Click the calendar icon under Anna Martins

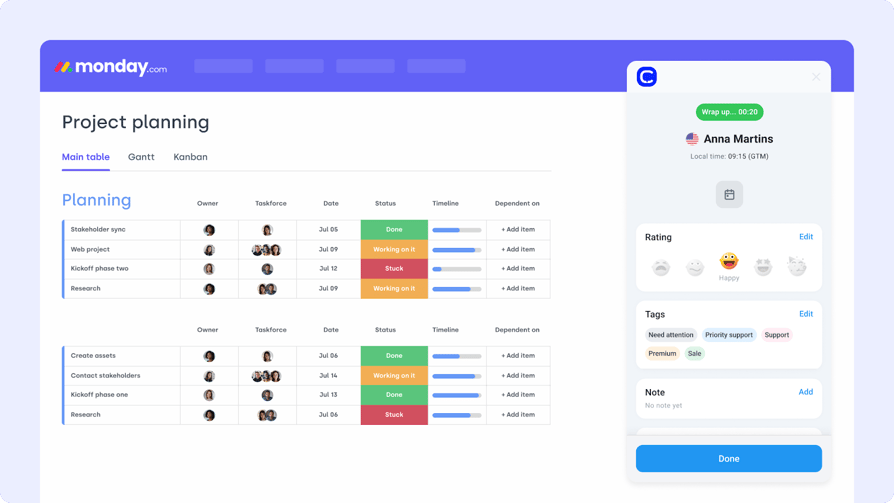coord(729,194)
